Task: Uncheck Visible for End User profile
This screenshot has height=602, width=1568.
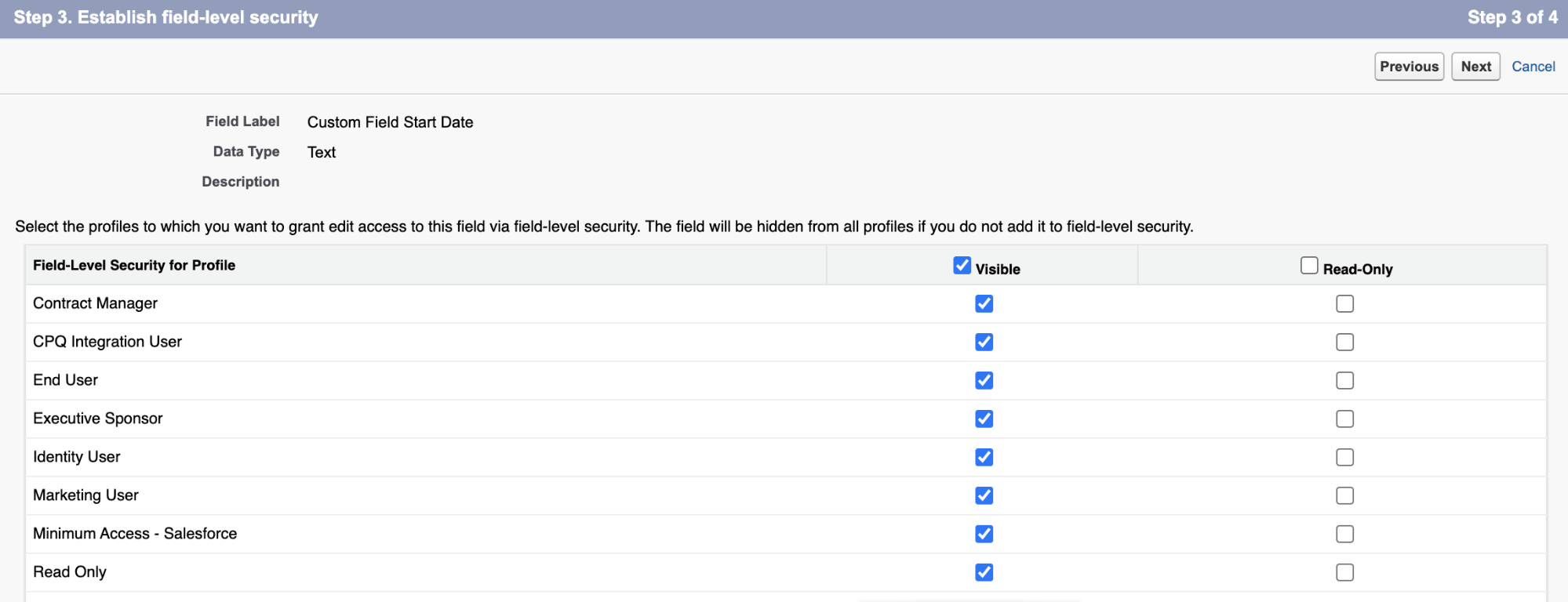Action: (x=984, y=381)
